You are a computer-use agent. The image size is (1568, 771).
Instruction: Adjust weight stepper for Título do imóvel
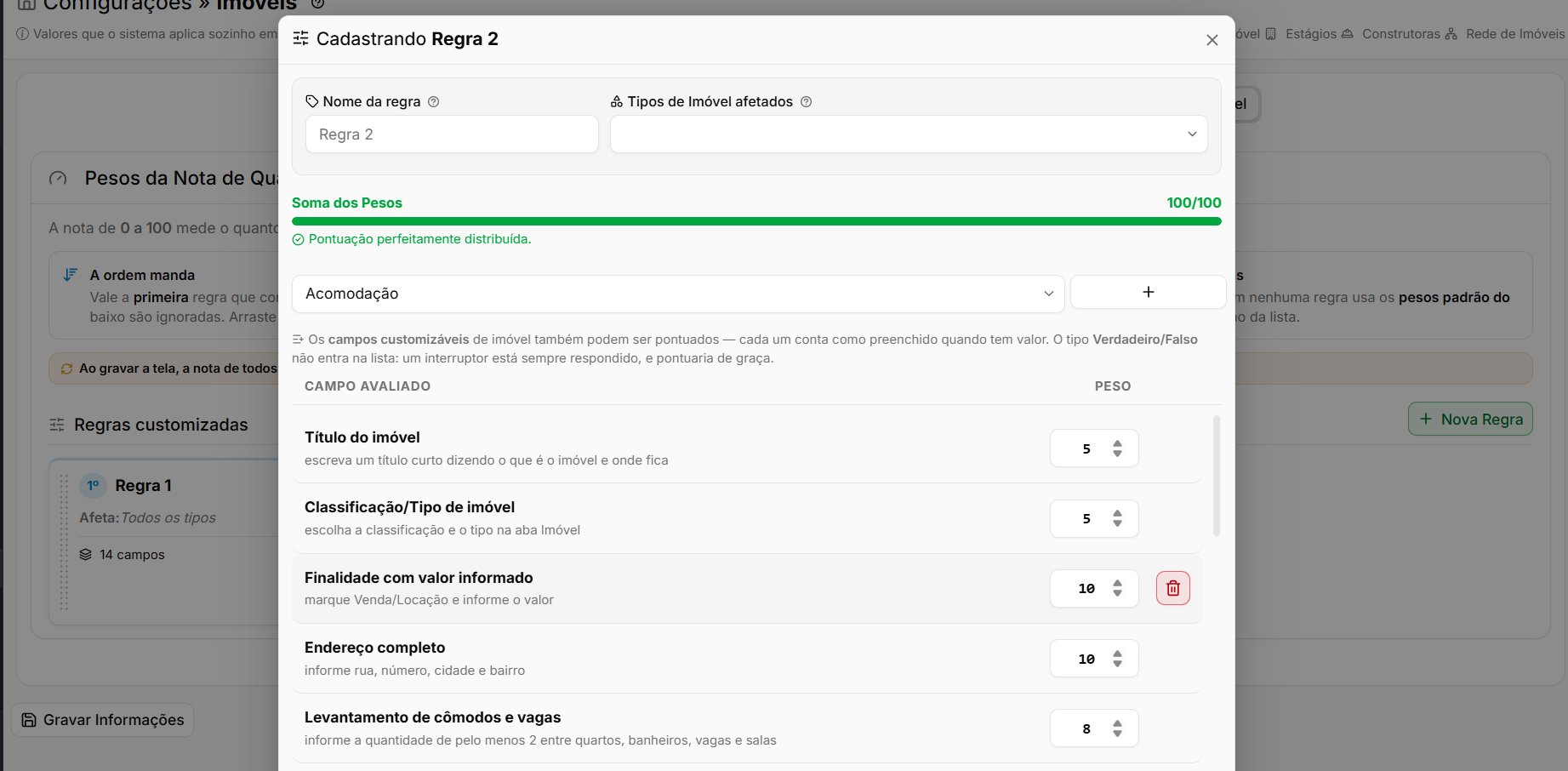coord(1117,448)
